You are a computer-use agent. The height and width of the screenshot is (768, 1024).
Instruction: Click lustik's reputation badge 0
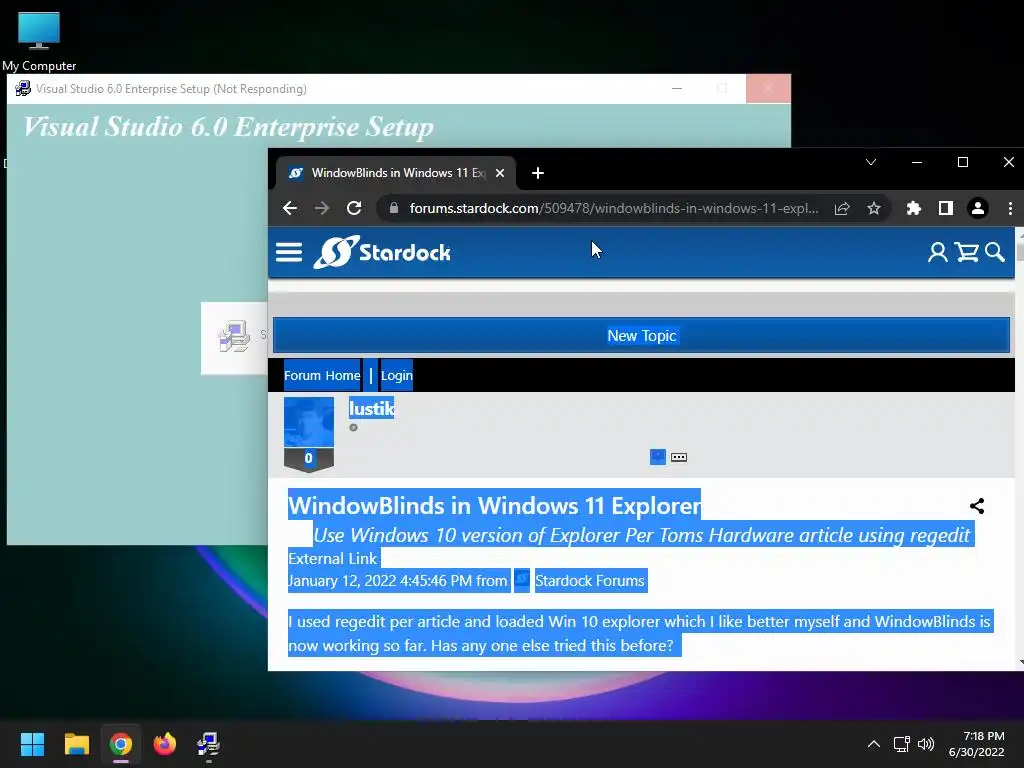point(308,458)
